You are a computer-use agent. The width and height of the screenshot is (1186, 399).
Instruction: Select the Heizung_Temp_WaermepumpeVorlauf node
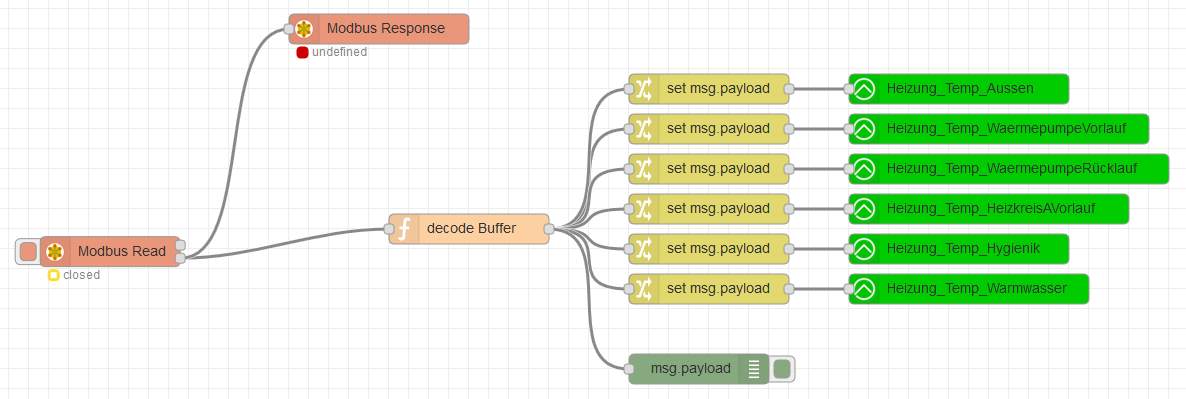998,129
